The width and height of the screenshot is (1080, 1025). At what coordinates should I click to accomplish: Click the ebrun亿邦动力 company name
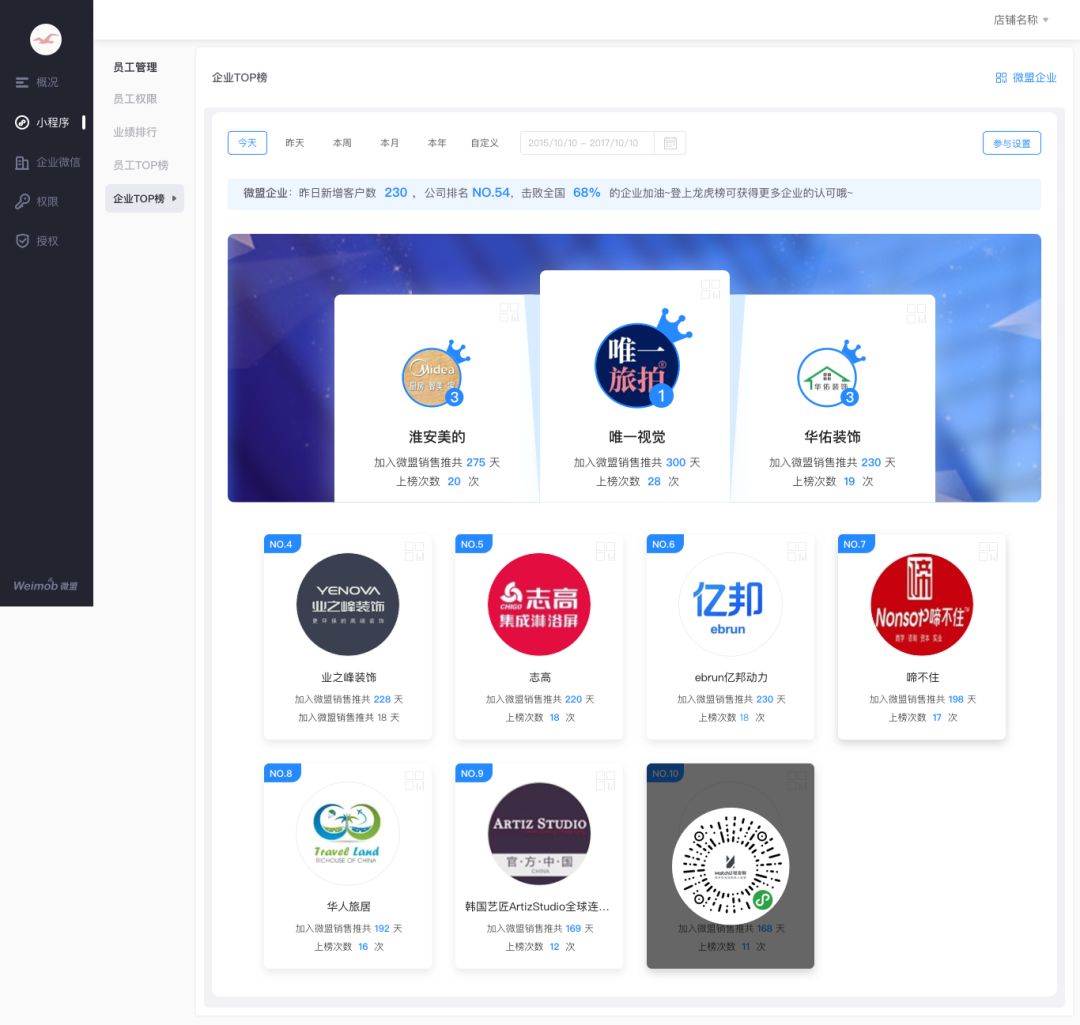(731, 677)
